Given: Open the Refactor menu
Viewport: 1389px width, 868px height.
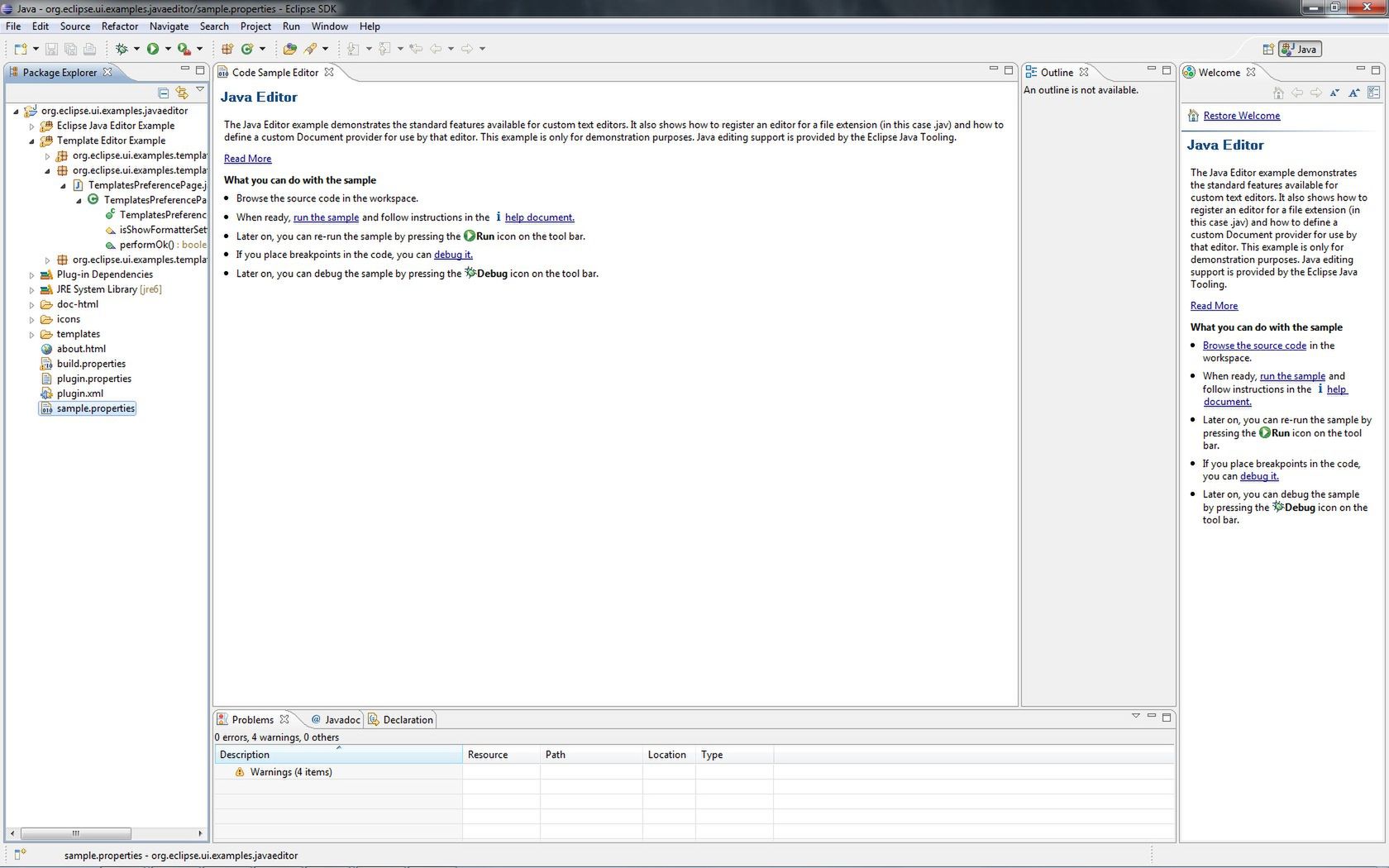Looking at the screenshot, I should coord(120,26).
